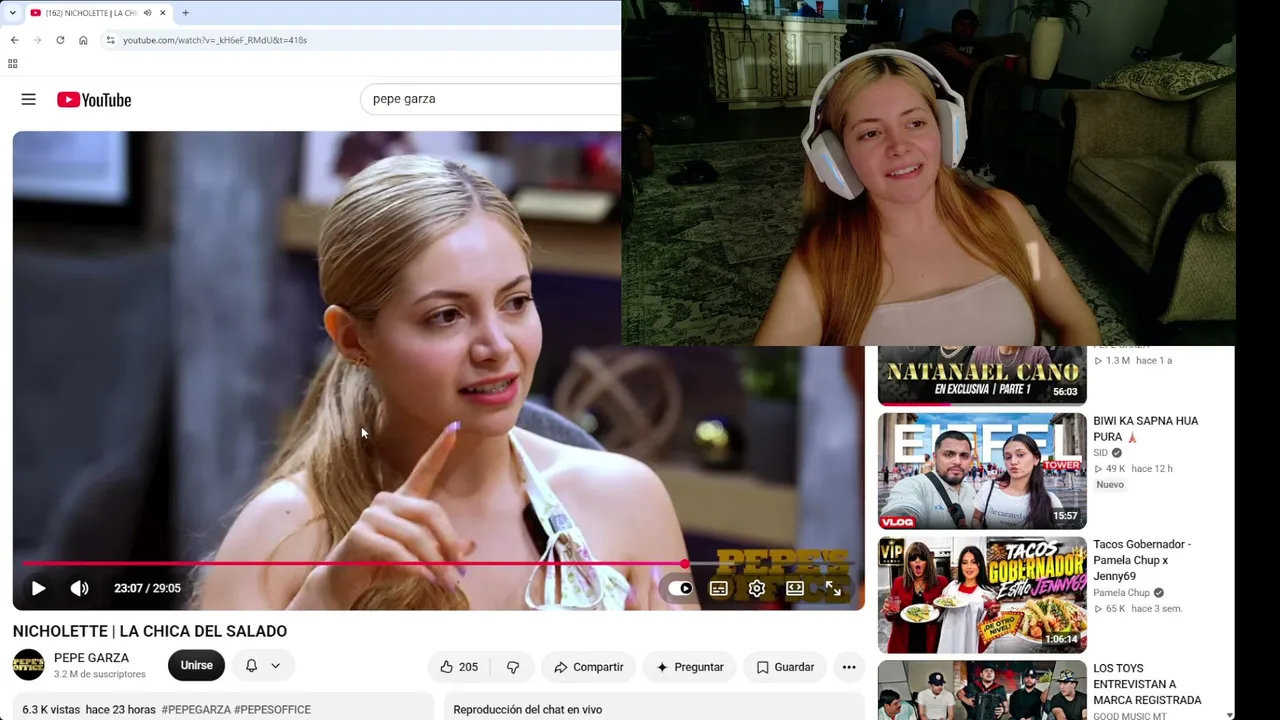Mute the video volume icon

(x=79, y=588)
